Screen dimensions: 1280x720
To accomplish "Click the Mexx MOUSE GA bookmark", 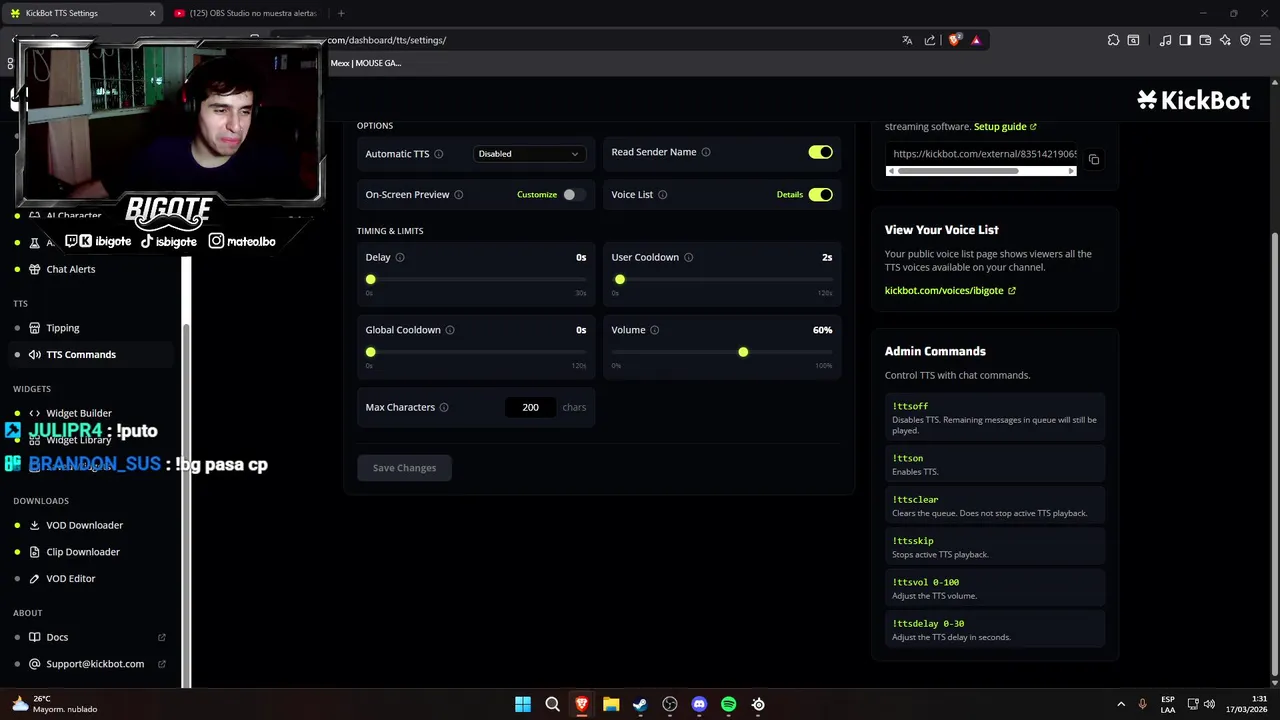I will tap(366, 63).
